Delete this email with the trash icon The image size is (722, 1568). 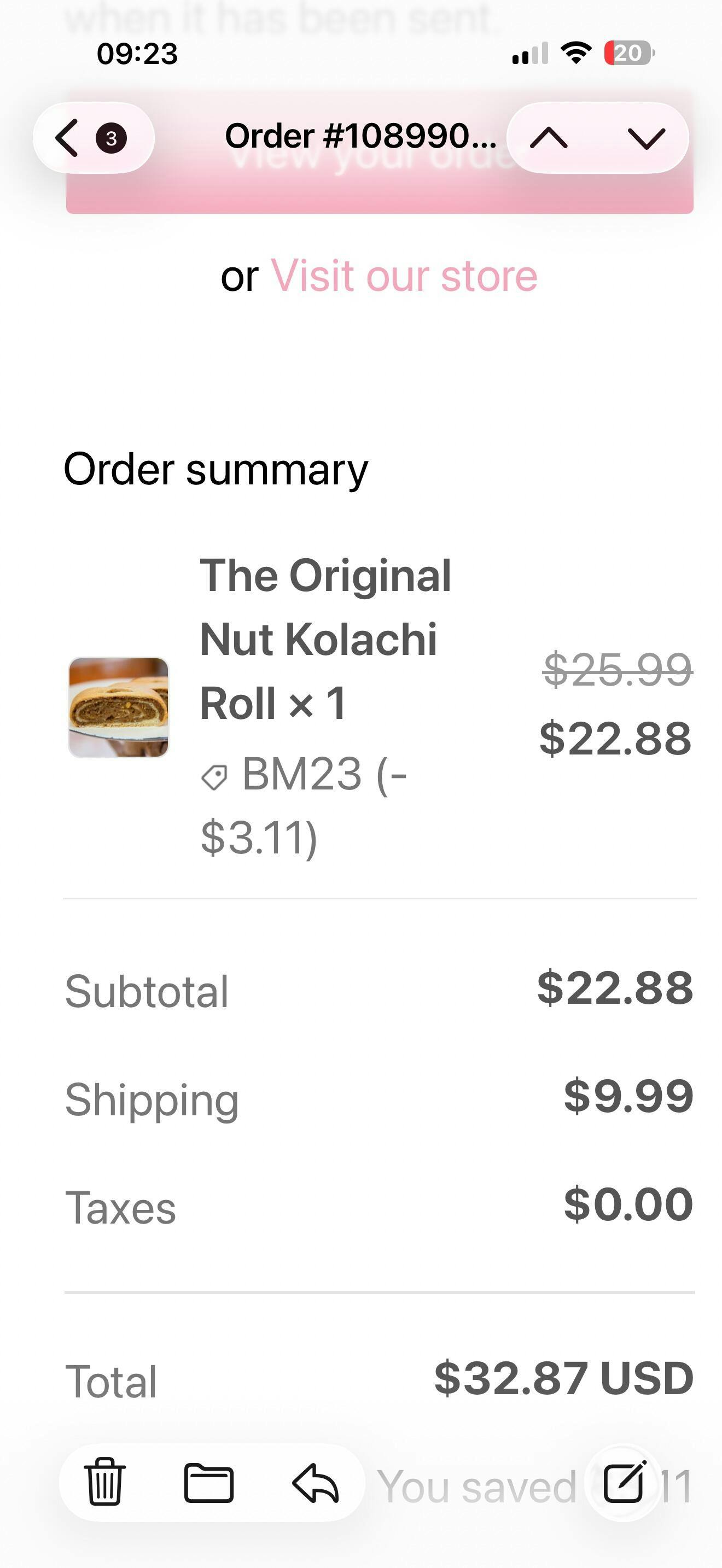(104, 1482)
